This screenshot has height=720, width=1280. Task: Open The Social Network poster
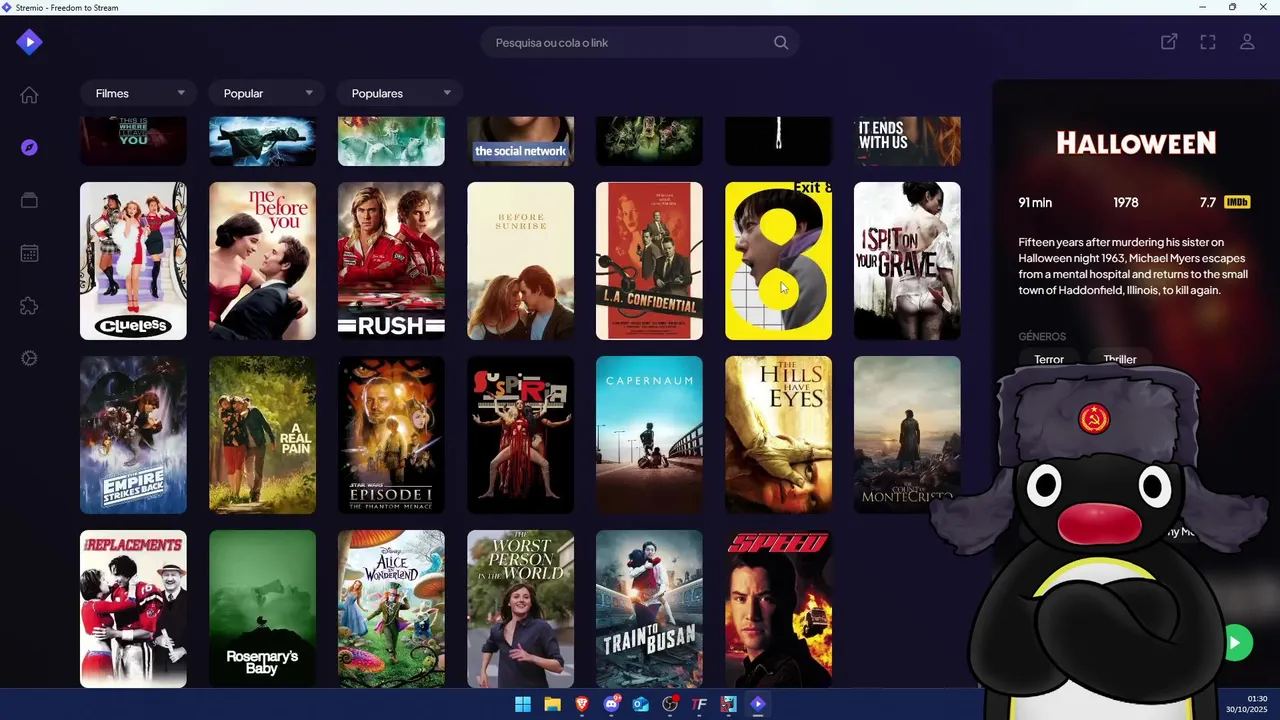520,141
